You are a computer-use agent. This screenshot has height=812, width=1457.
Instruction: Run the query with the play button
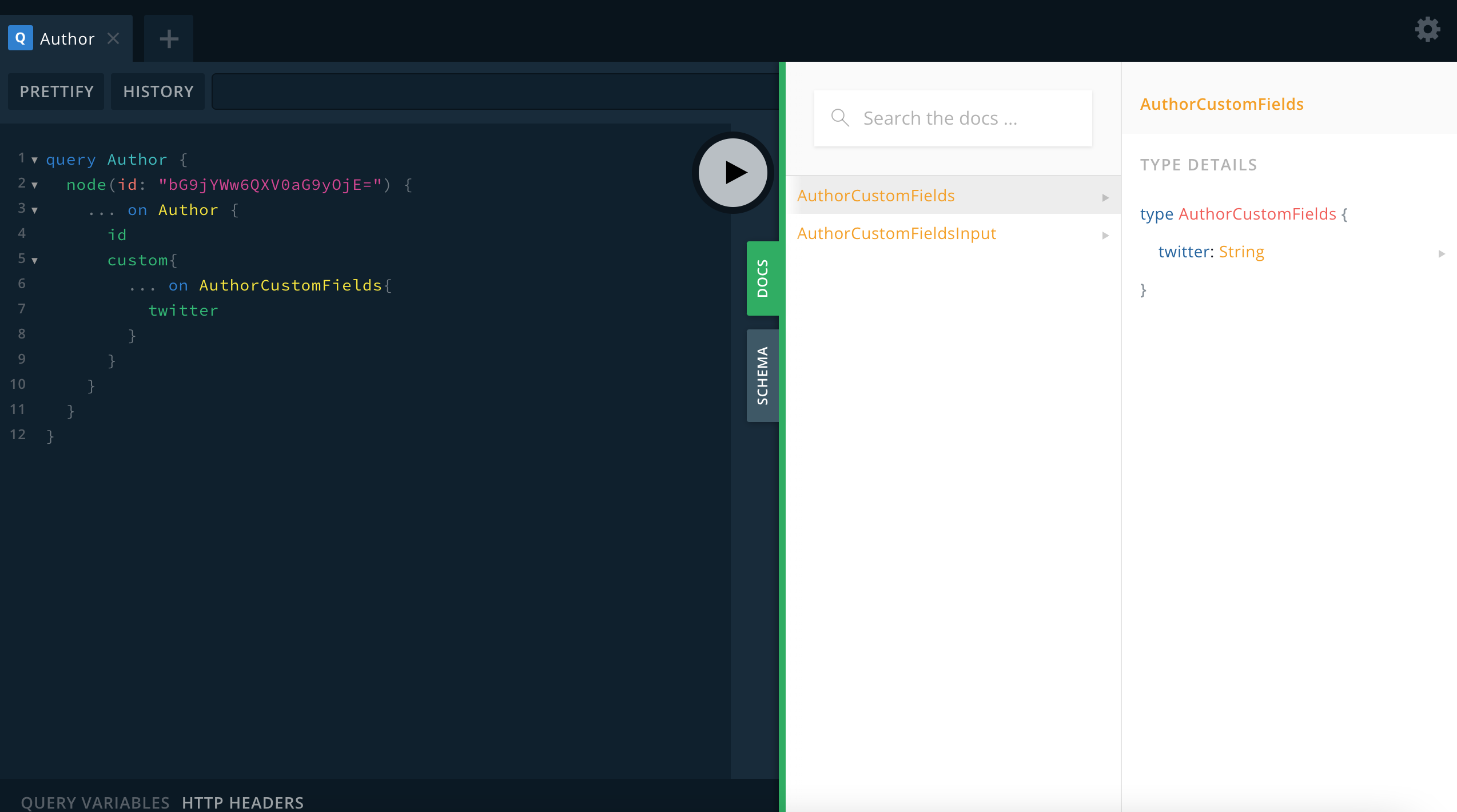click(733, 172)
